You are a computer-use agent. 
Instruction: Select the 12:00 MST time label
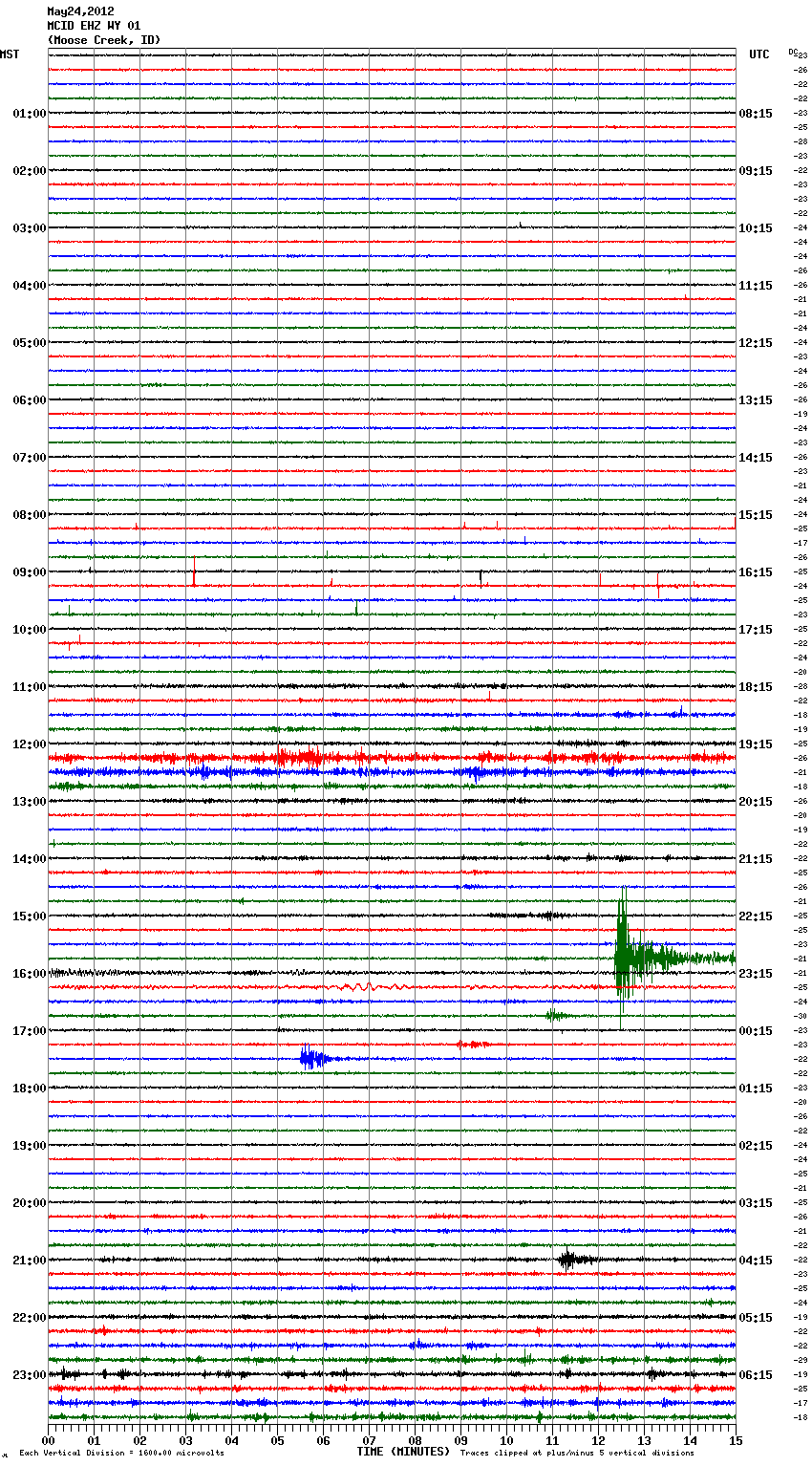(x=30, y=744)
